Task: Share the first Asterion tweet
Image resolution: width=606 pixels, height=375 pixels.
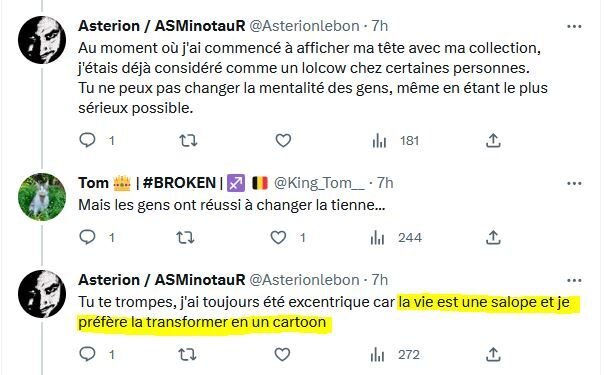Action: click(x=493, y=140)
